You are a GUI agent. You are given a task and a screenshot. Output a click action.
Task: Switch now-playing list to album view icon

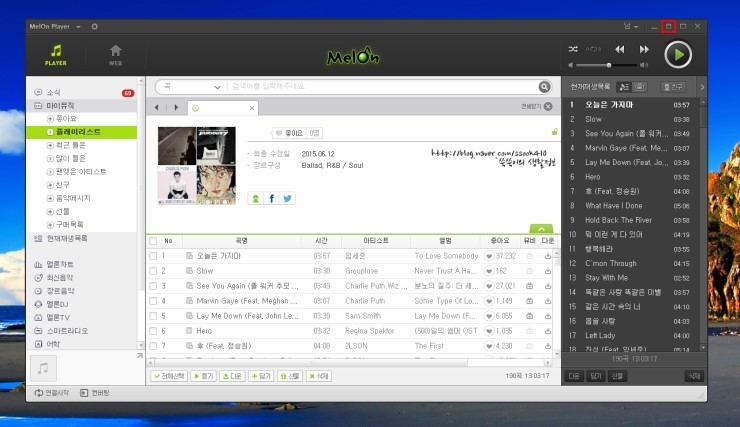click(639, 87)
